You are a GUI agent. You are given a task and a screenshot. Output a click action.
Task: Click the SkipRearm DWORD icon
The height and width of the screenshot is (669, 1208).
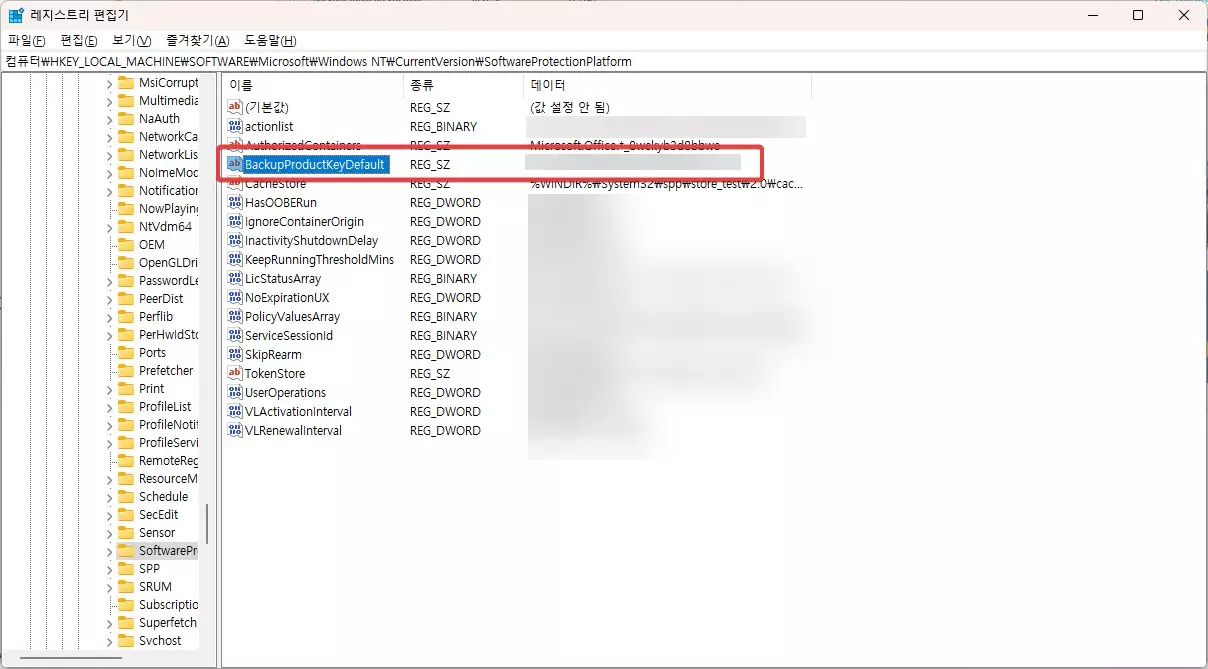click(x=235, y=354)
